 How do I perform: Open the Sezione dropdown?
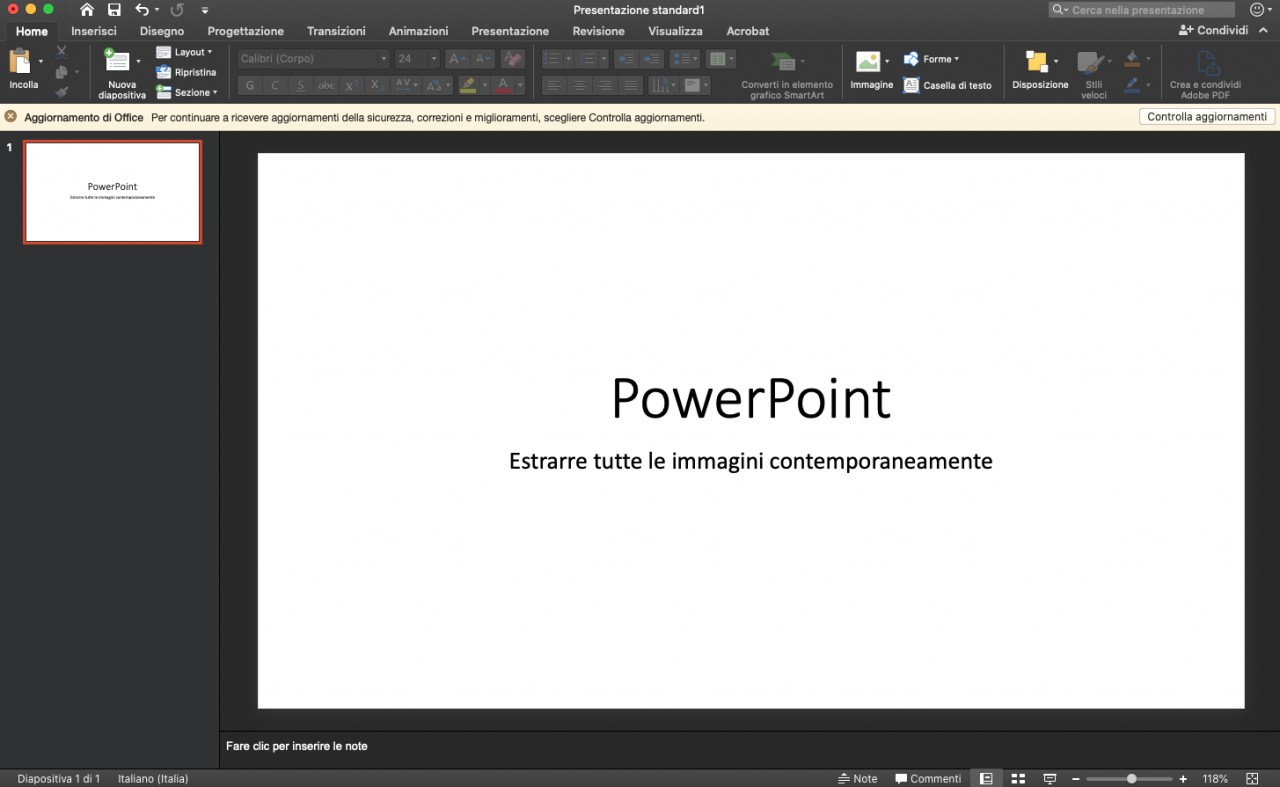pyautogui.click(x=187, y=92)
